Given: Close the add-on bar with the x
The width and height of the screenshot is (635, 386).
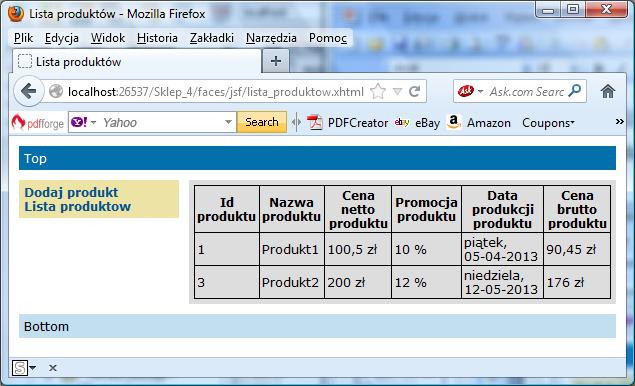Looking at the screenshot, I should (53, 368).
